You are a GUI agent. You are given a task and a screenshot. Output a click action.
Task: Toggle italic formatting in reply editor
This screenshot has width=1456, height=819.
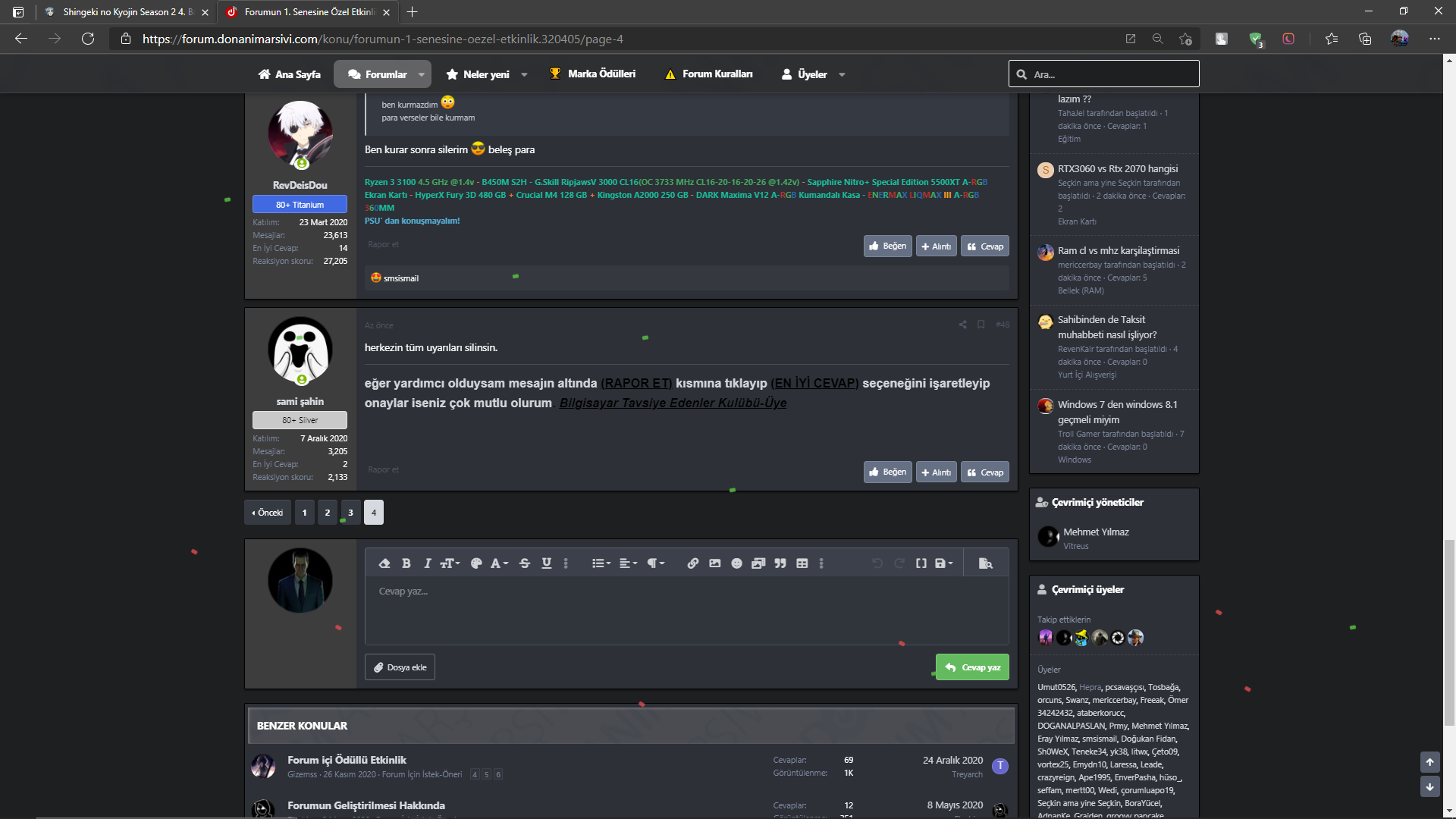(x=428, y=563)
